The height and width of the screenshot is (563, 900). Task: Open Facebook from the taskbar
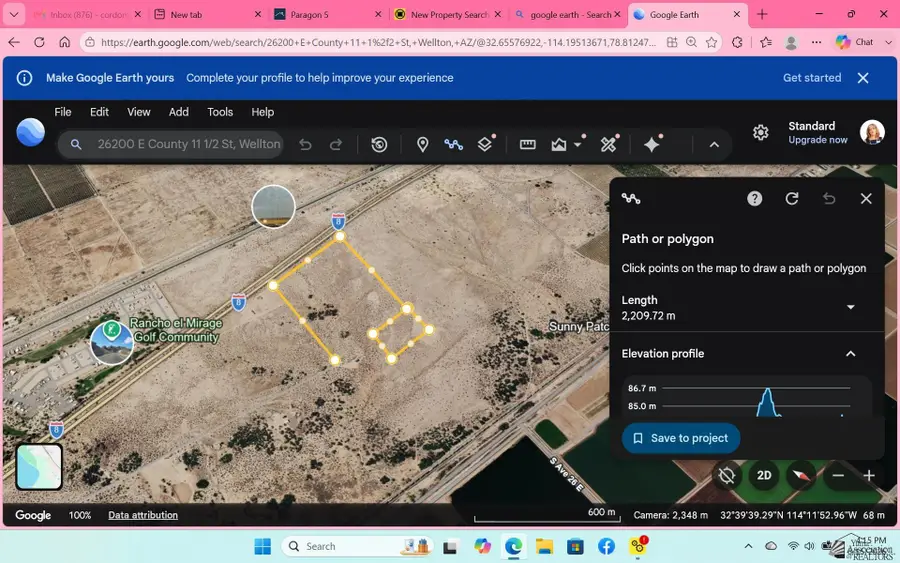click(x=606, y=546)
